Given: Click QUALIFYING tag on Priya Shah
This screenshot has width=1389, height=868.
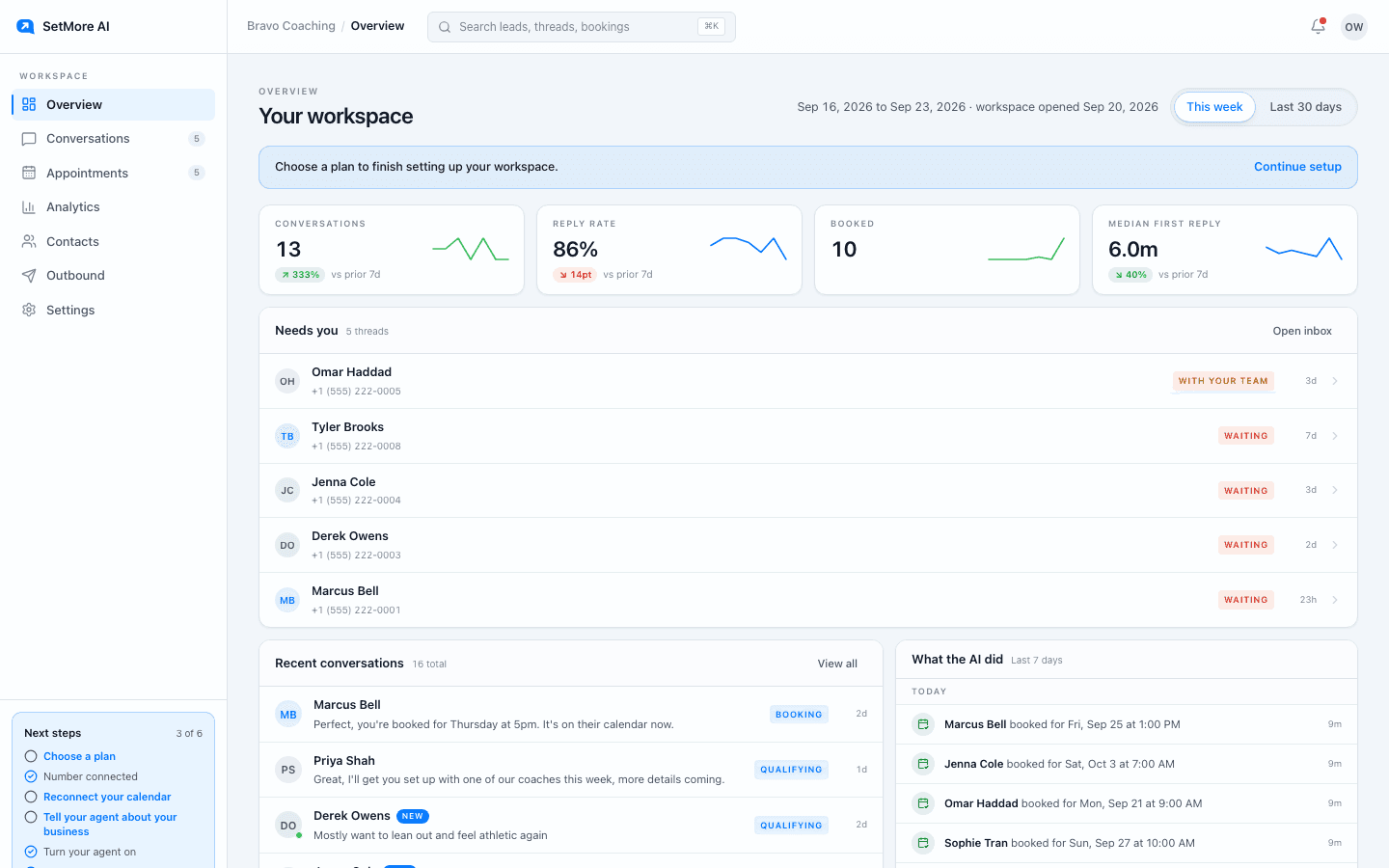Looking at the screenshot, I should (x=791, y=770).
